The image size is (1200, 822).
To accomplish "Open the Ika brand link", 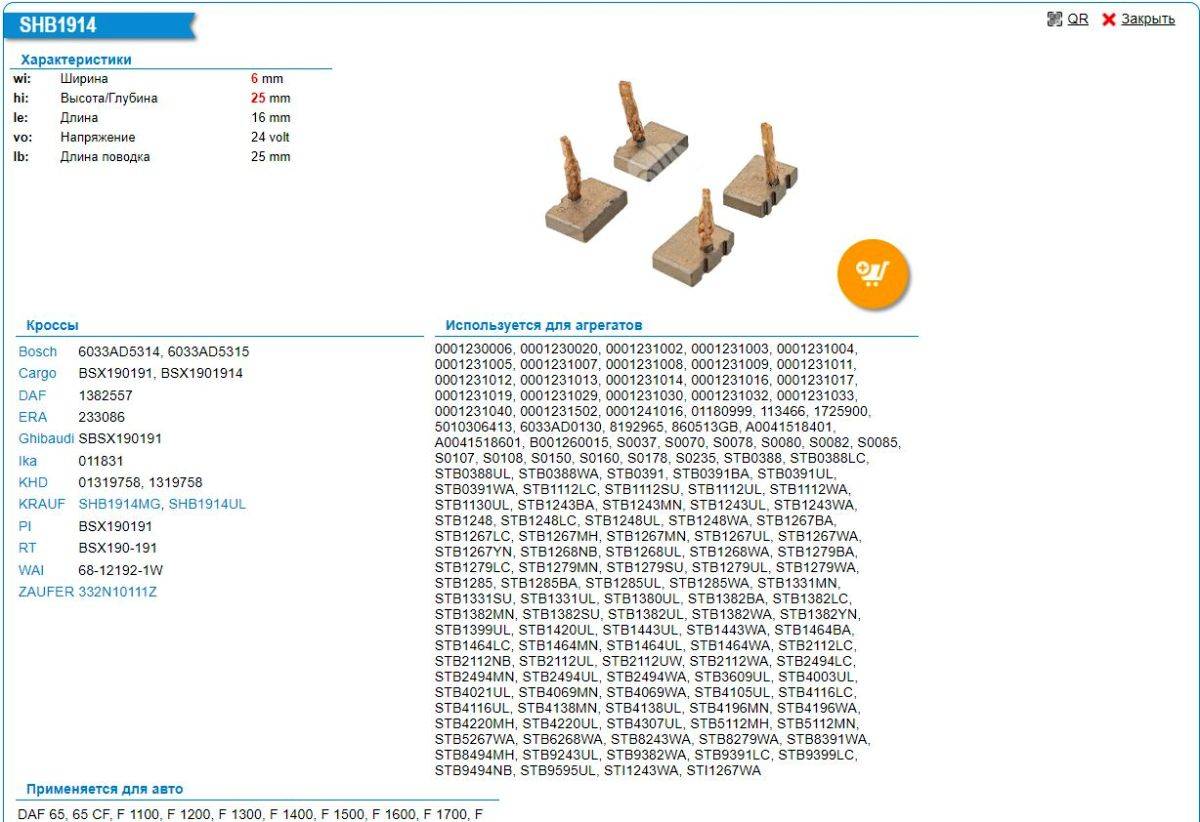I will coord(28,461).
